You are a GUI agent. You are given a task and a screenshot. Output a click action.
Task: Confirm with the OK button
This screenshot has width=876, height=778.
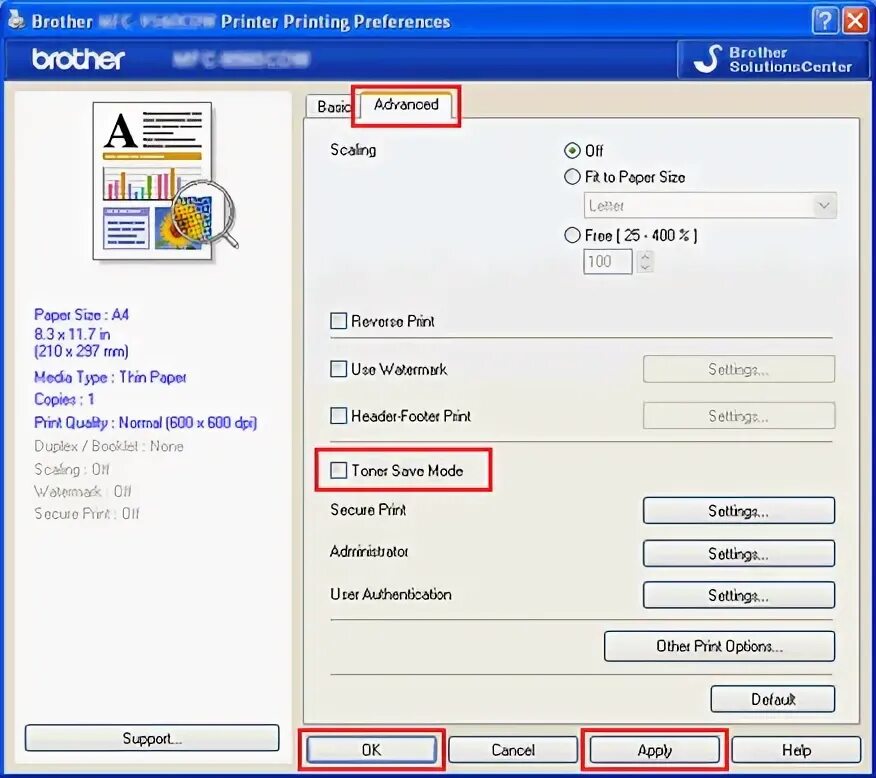(372, 750)
